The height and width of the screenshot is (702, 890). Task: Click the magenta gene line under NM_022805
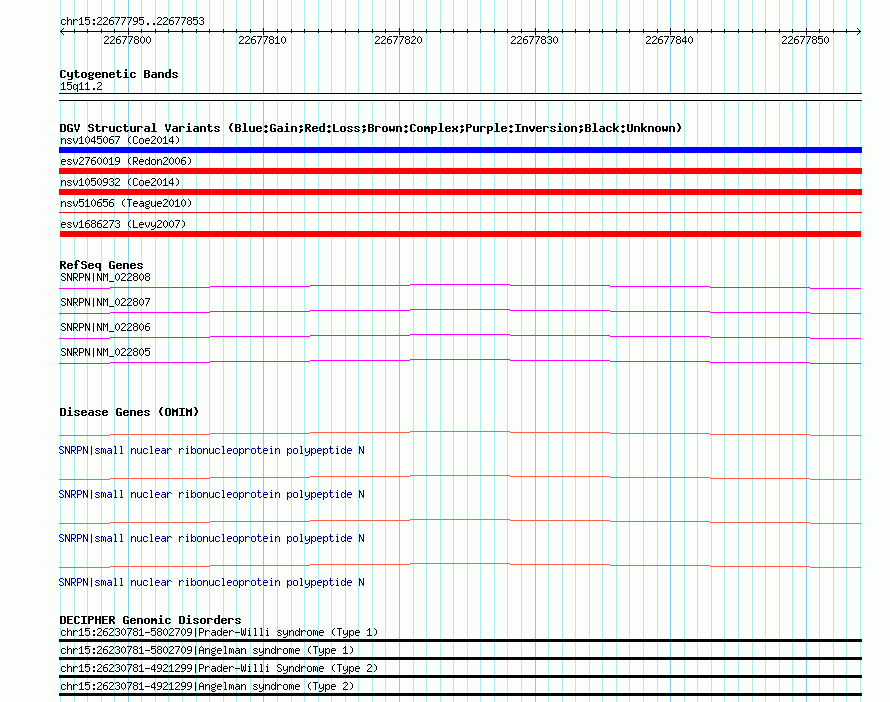click(x=460, y=361)
